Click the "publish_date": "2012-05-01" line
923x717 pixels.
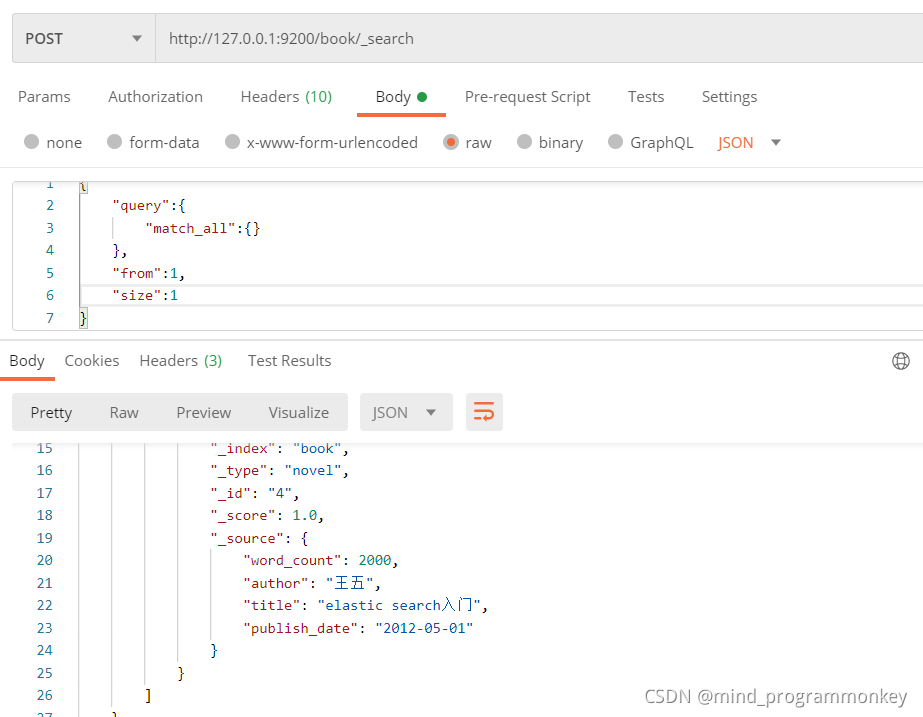pos(358,628)
